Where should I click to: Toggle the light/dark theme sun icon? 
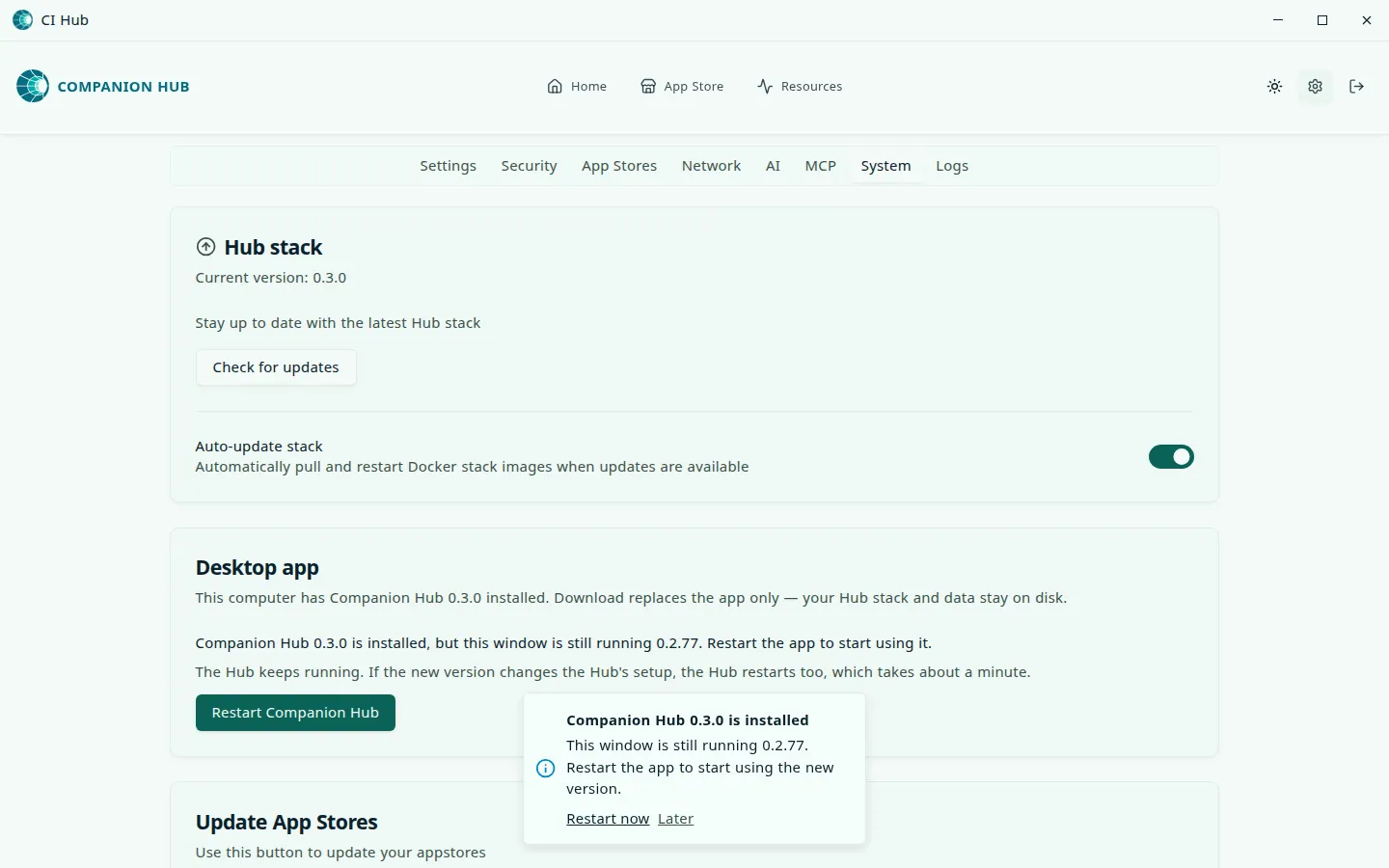click(1274, 86)
